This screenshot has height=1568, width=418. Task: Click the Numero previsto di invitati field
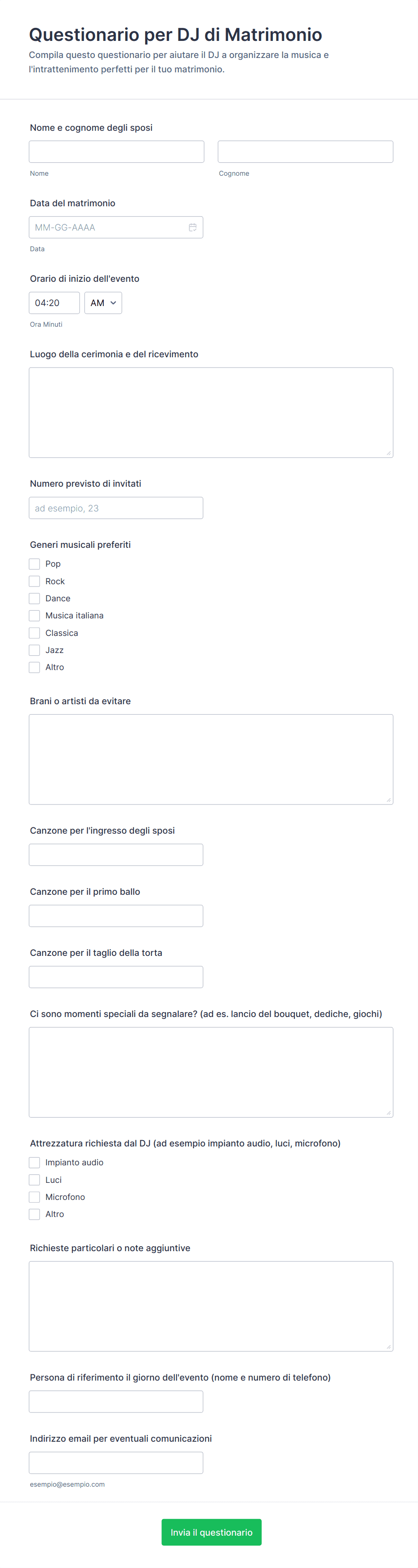116,508
